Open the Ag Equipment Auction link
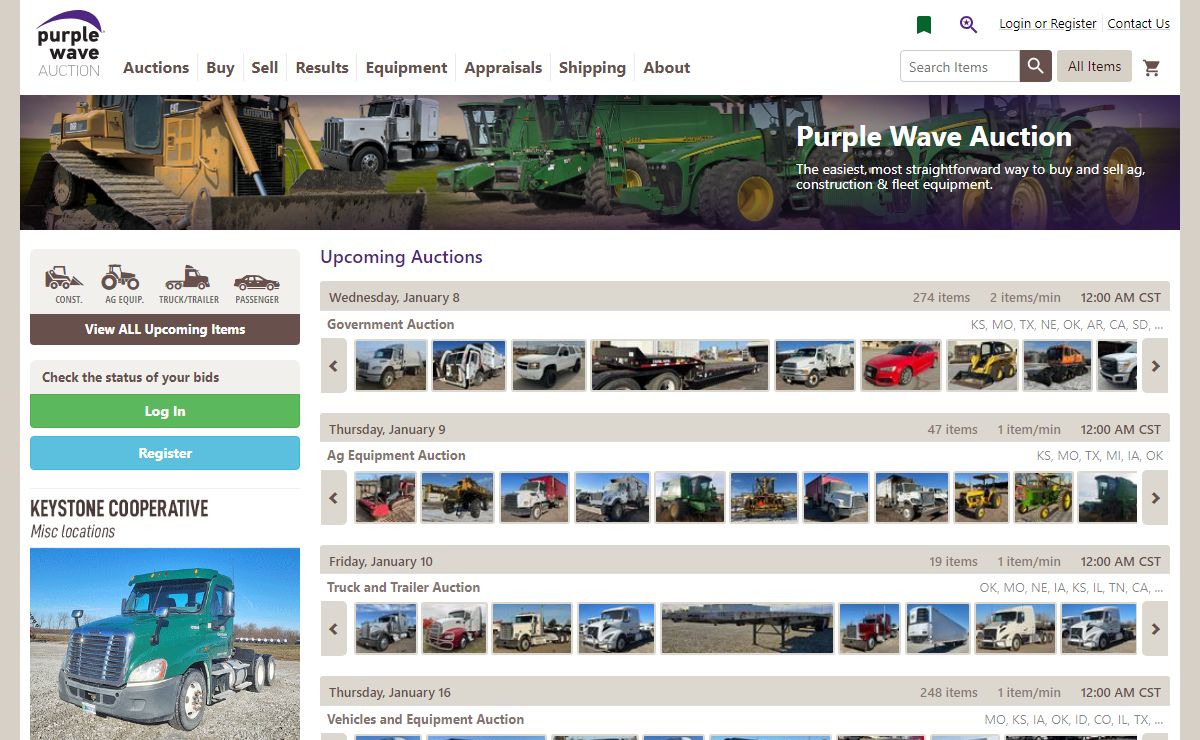 tap(396, 455)
